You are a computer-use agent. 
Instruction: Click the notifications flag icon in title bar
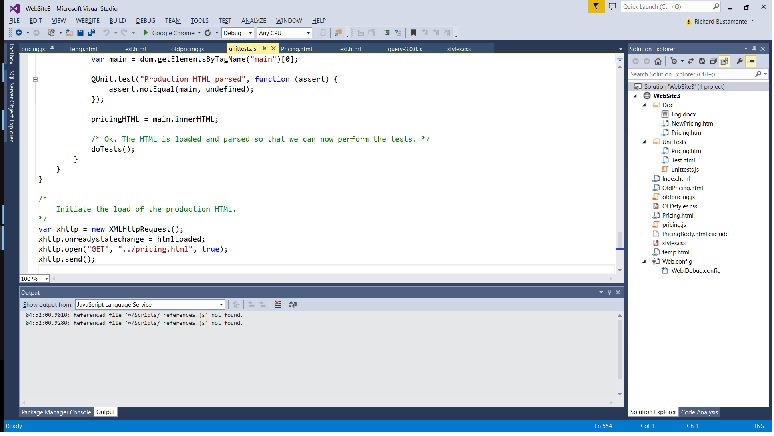point(595,6)
